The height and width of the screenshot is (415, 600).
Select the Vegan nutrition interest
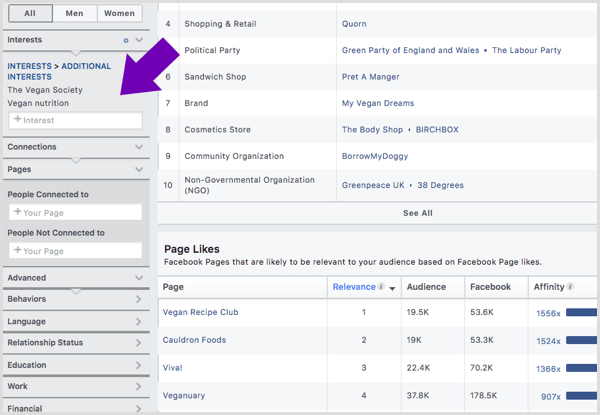[x=38, y=103]
